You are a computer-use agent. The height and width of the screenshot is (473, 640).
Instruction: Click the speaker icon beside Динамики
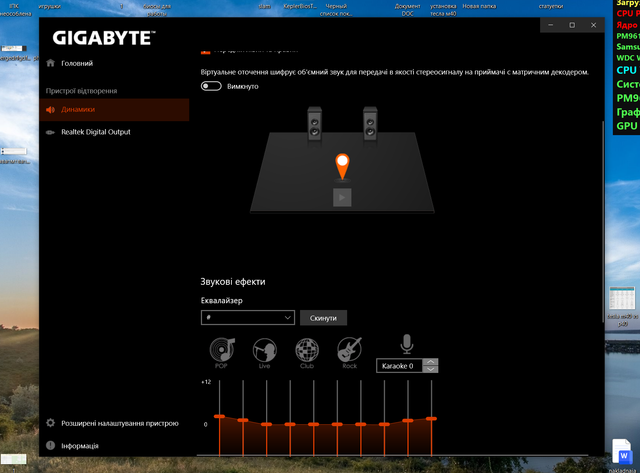pyautogui.click(x=50, y=109)
